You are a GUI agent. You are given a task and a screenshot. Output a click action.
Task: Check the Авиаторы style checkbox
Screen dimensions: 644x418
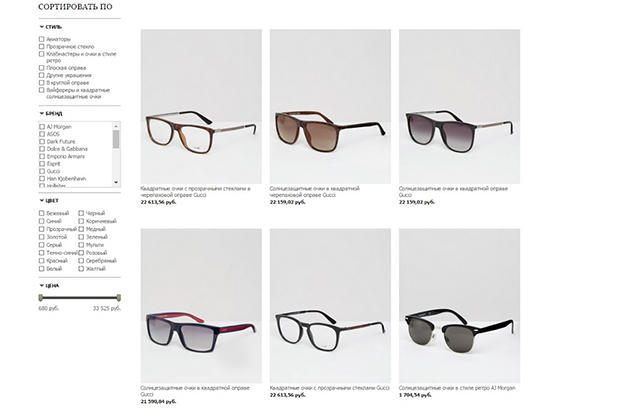pos(41,39)
